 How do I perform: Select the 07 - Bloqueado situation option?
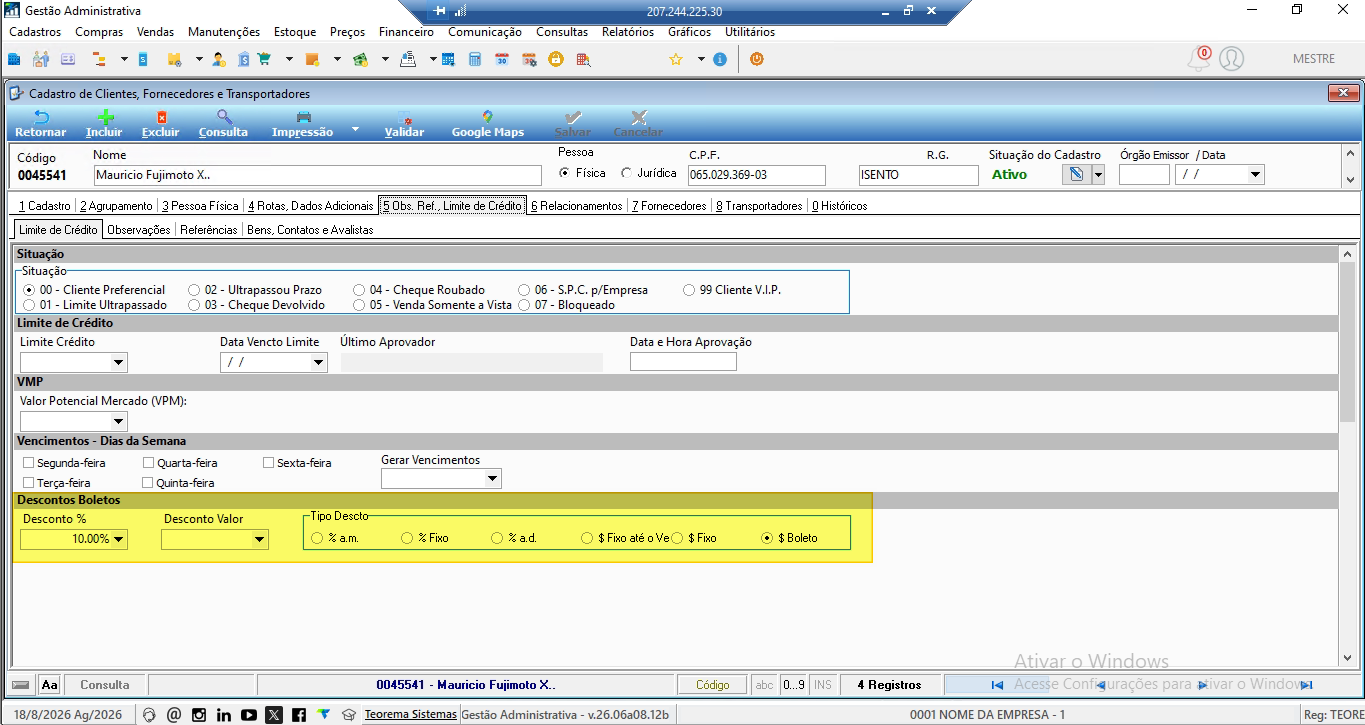[x=525, y=305]
